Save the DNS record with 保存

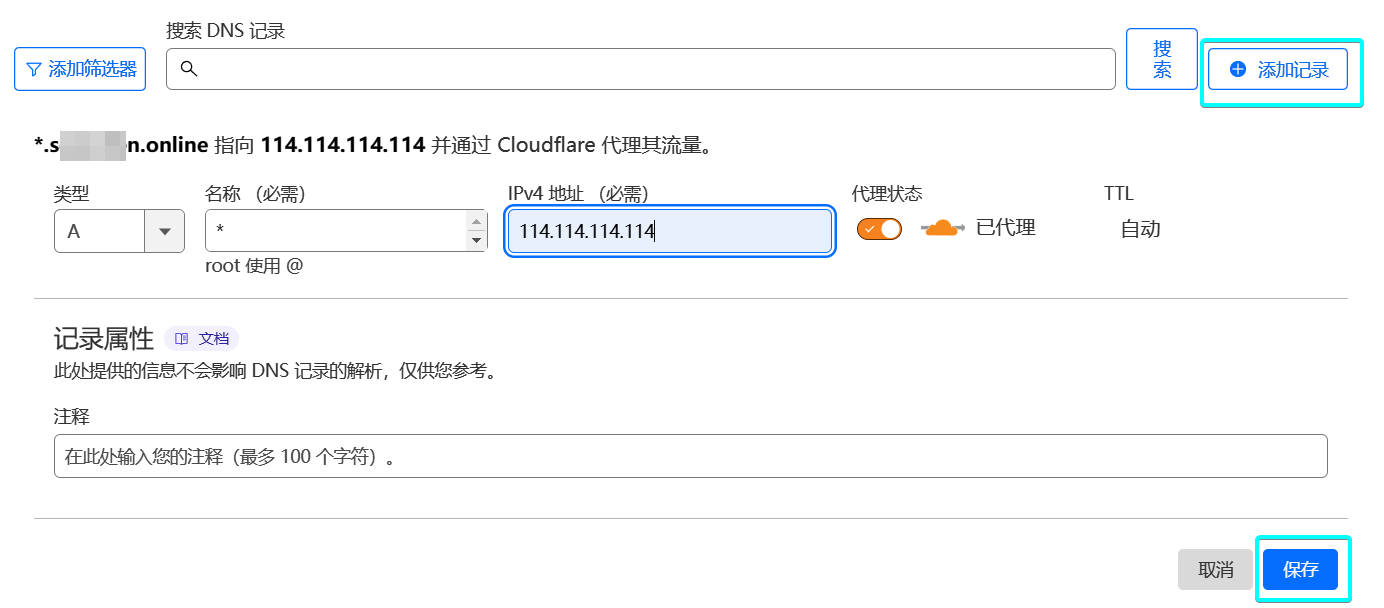click(1300, 570)
